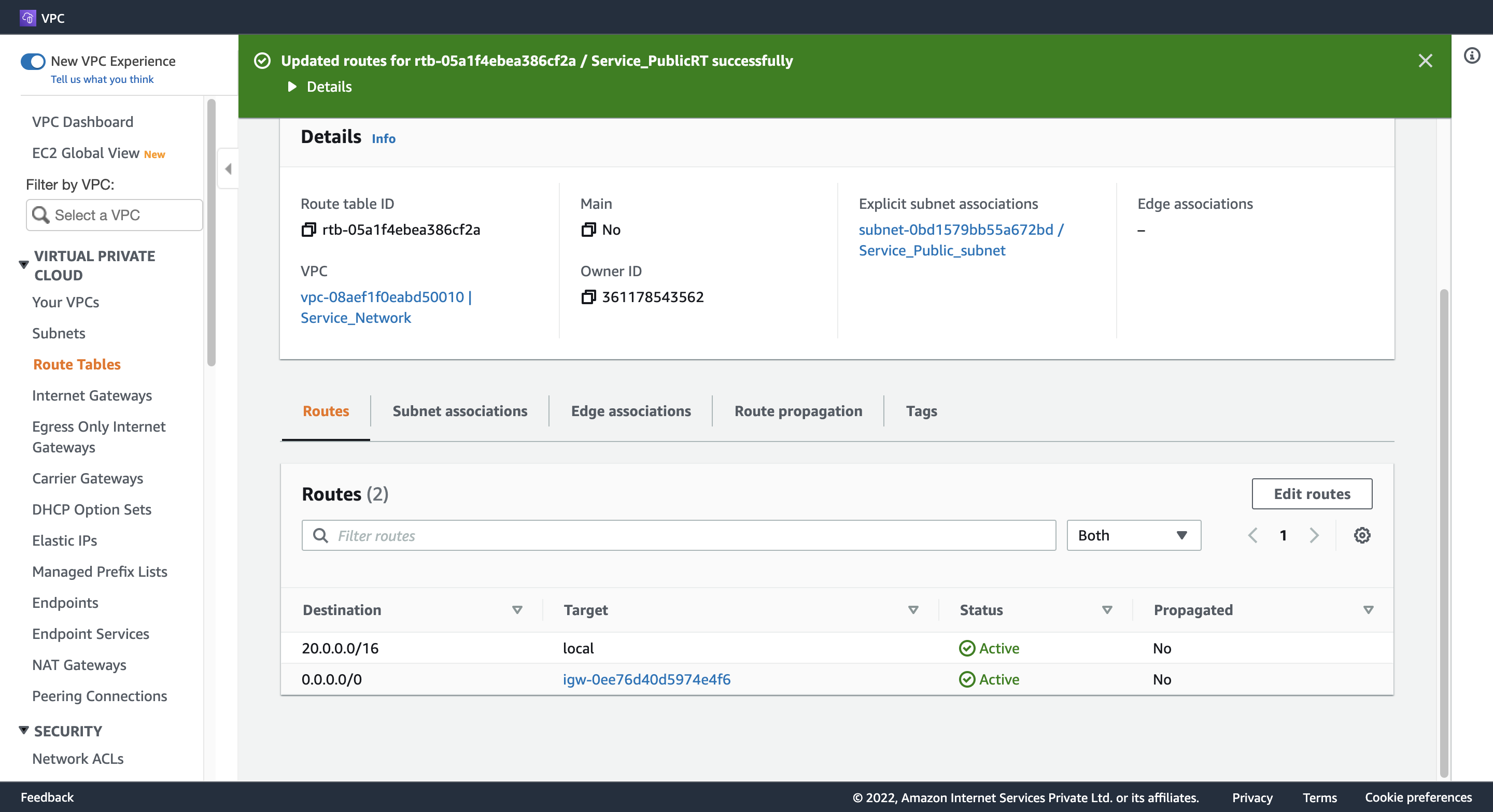Switch to the Route propagation tab

[798, 409]
